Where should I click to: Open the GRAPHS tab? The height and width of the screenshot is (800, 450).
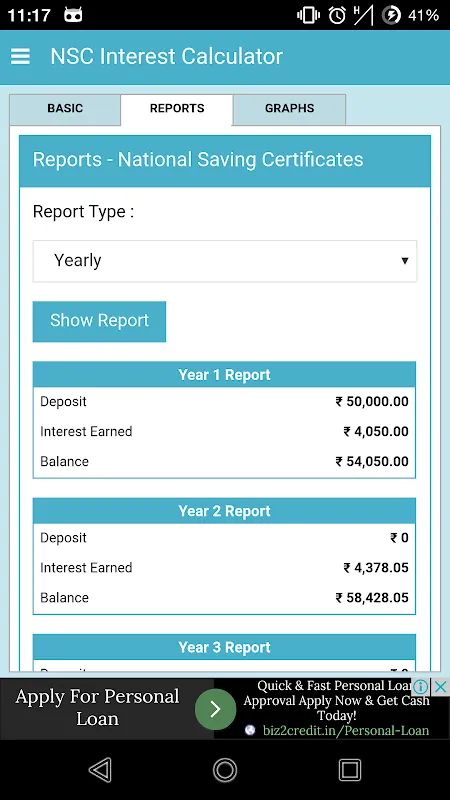[x=289, y=109]
